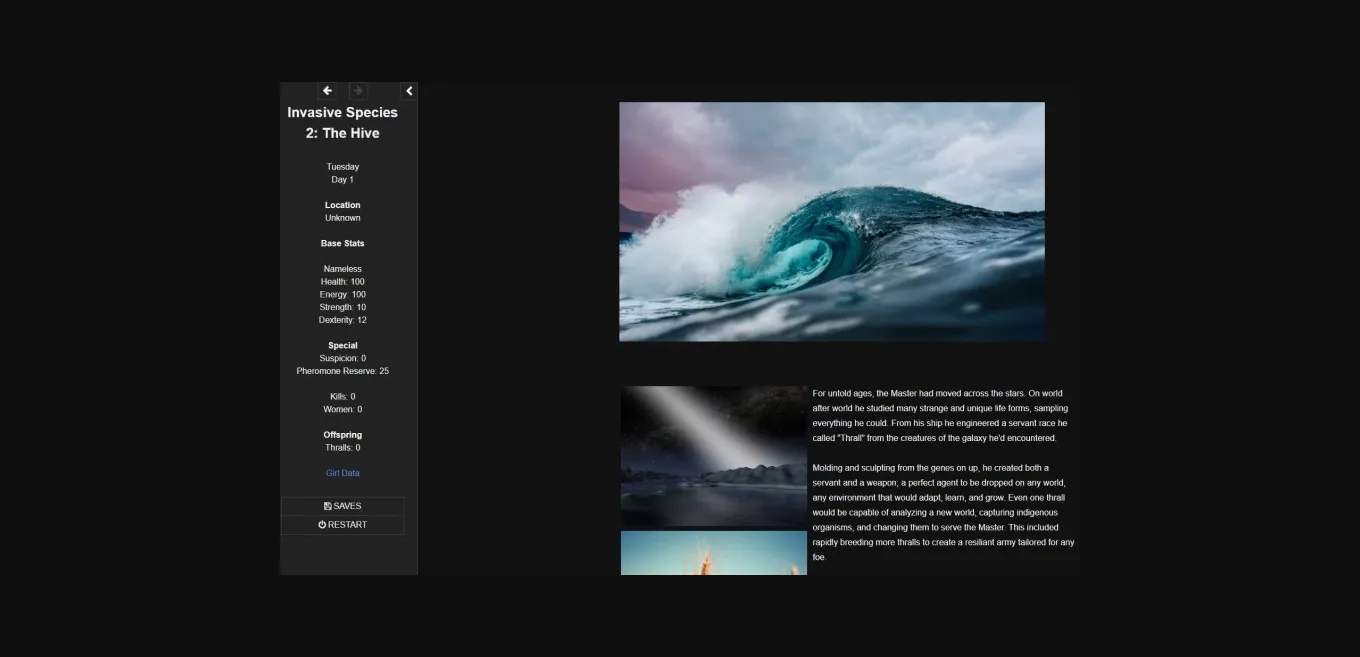Click the Suspicion: 0 stat
This screenshot has width=1360, height=657.
pyautogui.click(x=342, y=359)
